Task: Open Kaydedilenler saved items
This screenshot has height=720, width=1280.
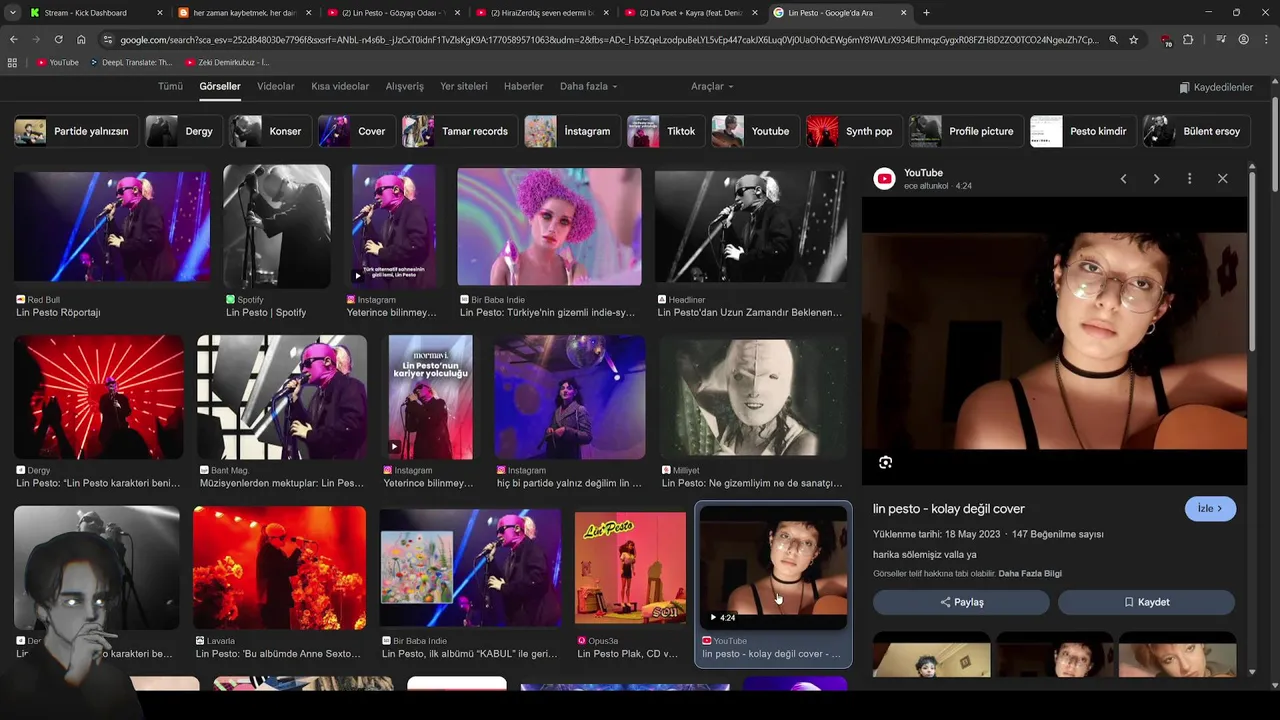Action: (1216, 87)
